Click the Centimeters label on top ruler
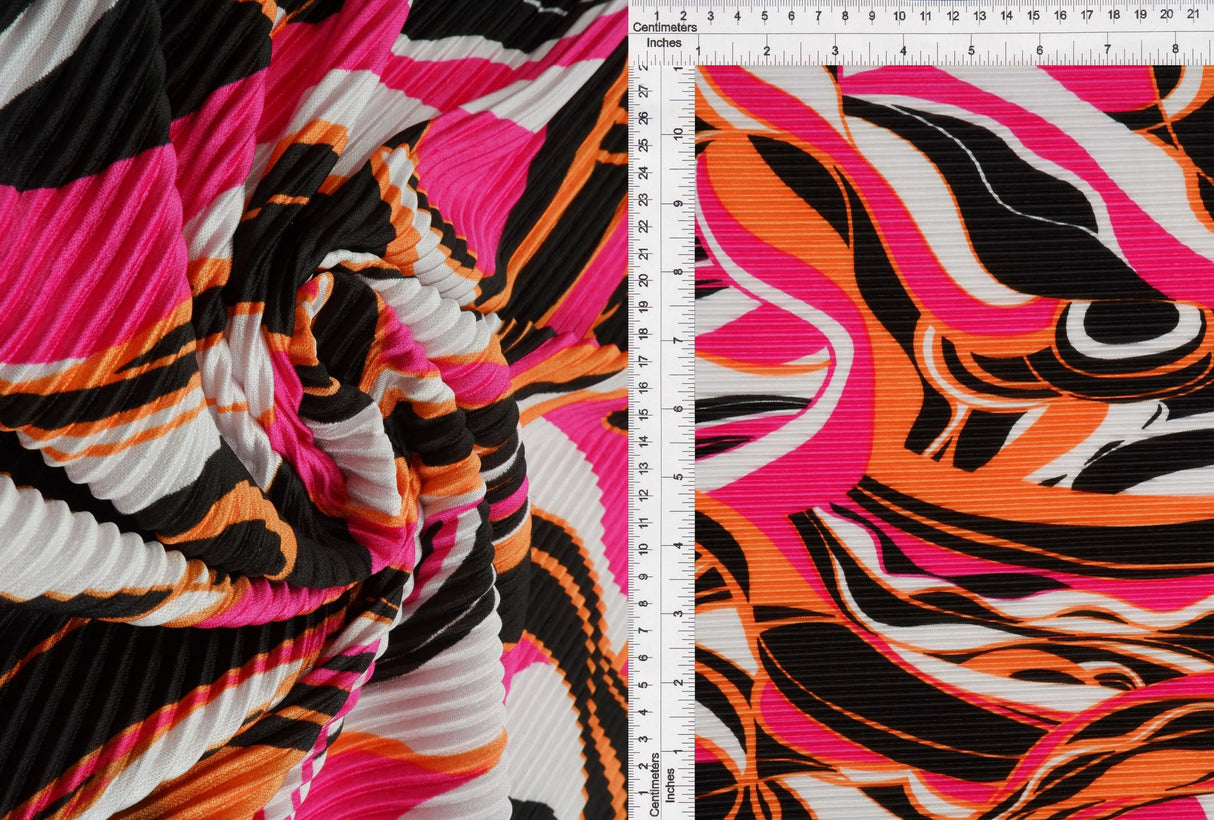The width and height of the screenshot is (1214, 820). tap(664, 27)
